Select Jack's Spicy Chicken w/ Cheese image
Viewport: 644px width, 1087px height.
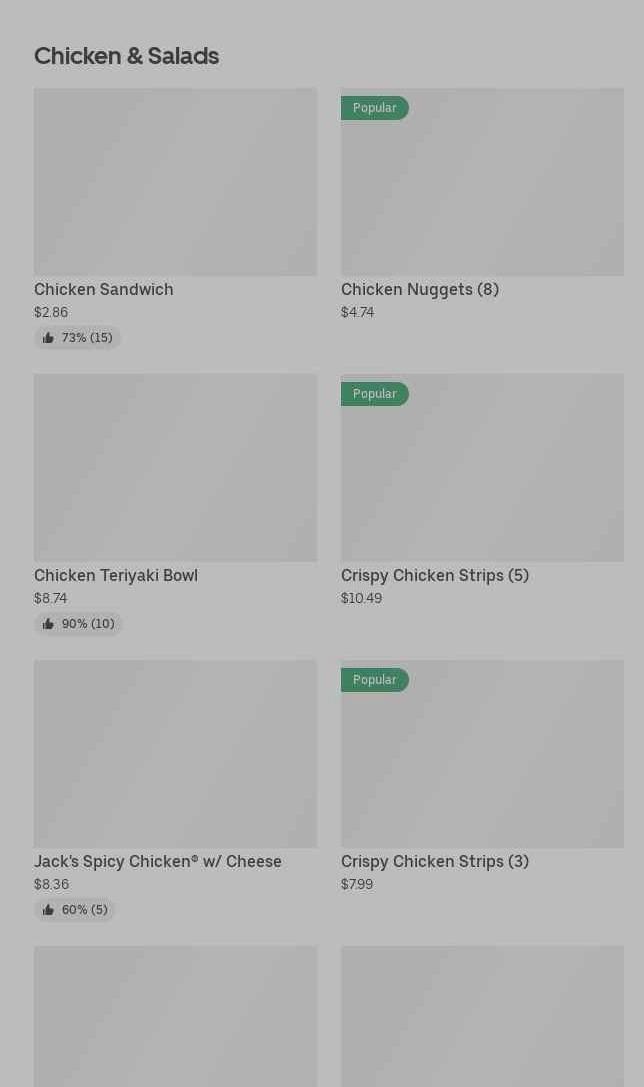click(175, 754)
